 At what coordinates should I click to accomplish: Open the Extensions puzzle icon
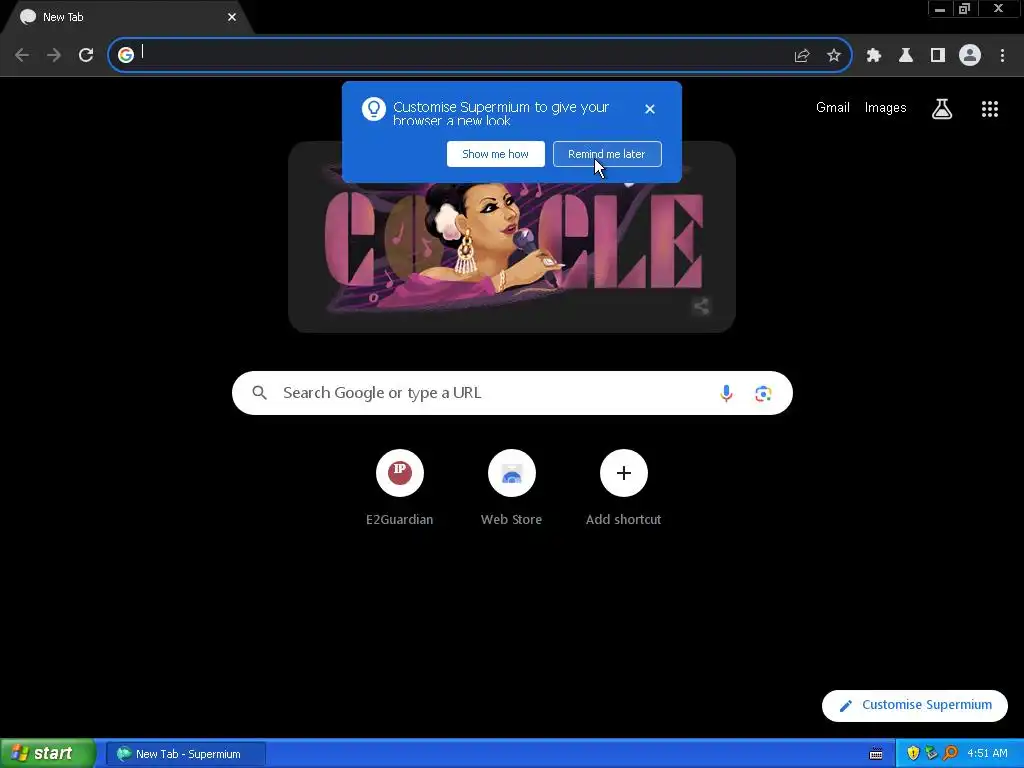point(874,56)
